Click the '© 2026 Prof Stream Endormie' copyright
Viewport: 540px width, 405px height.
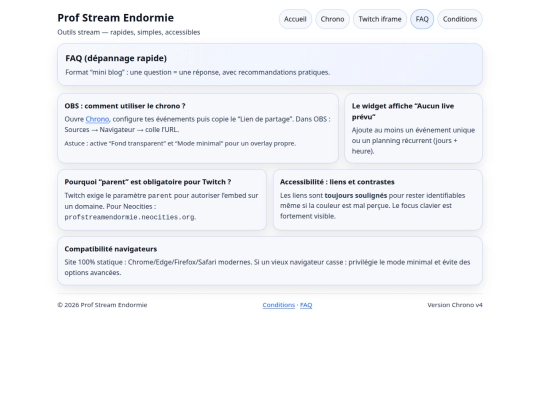[102, 305]
